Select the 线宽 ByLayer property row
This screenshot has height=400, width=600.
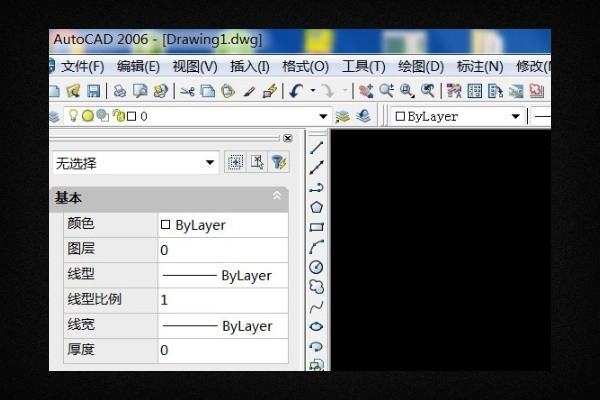click(x=176, y=325)
